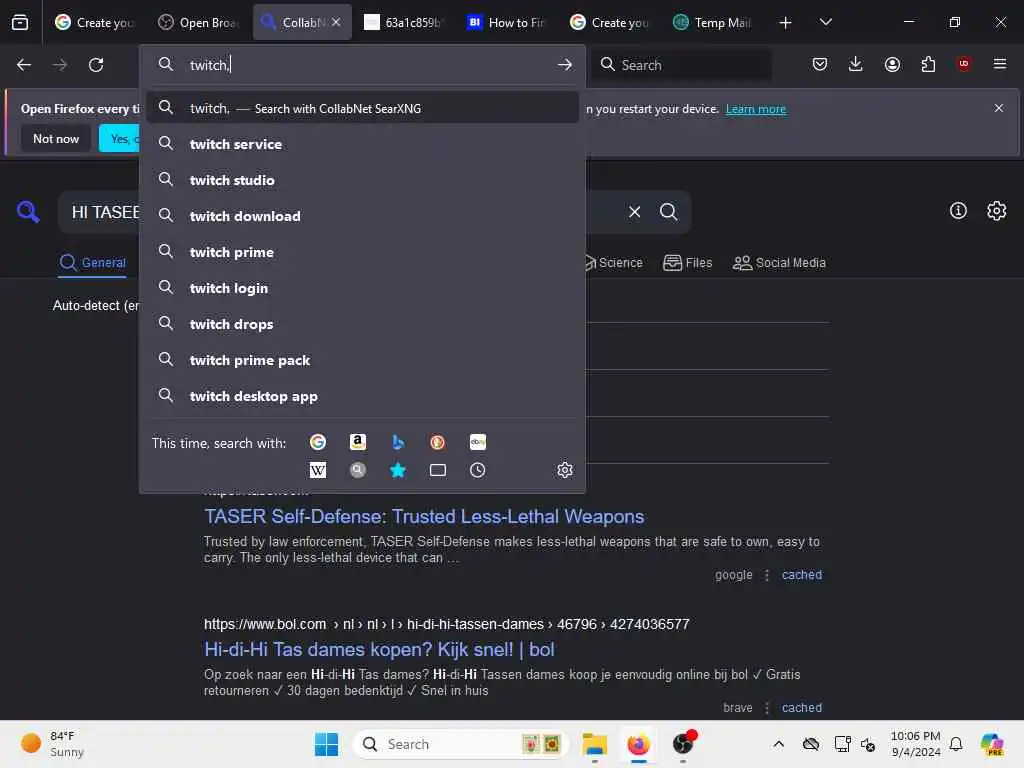Search history with the clock icon
1024x768 pixels.
tap(477, 470)
